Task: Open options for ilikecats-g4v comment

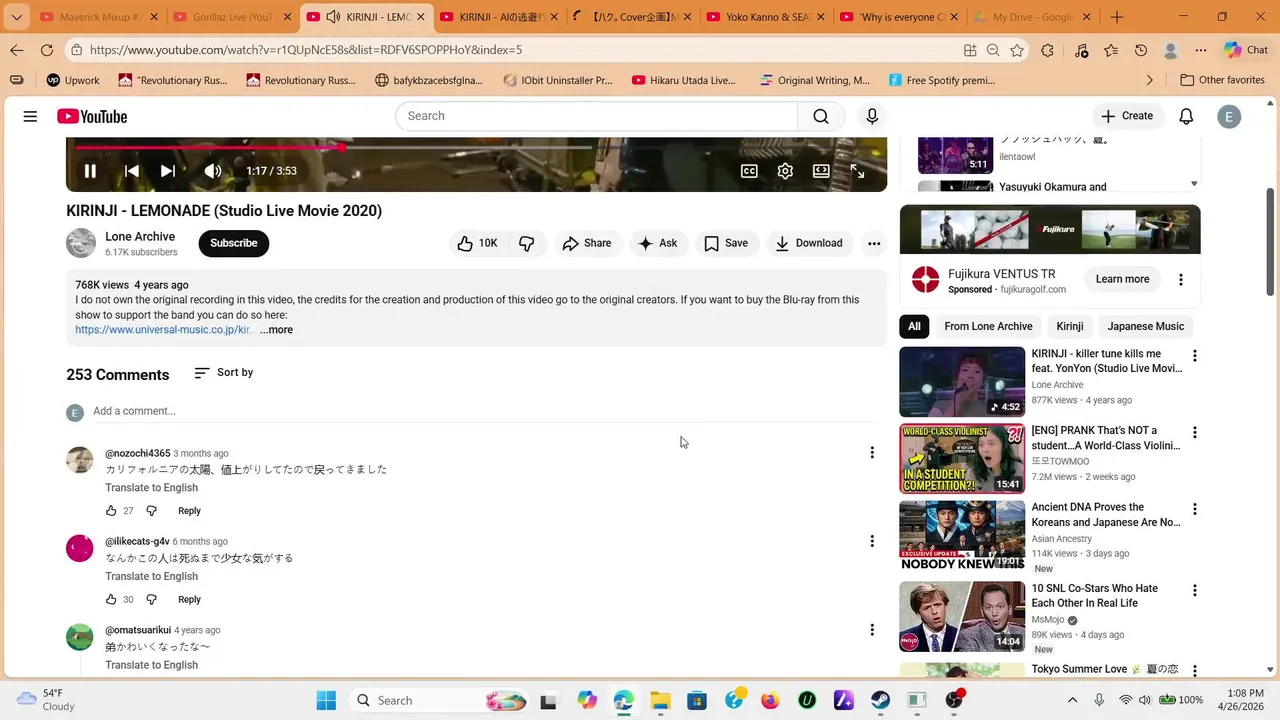Action: click(x=872, y=541)
